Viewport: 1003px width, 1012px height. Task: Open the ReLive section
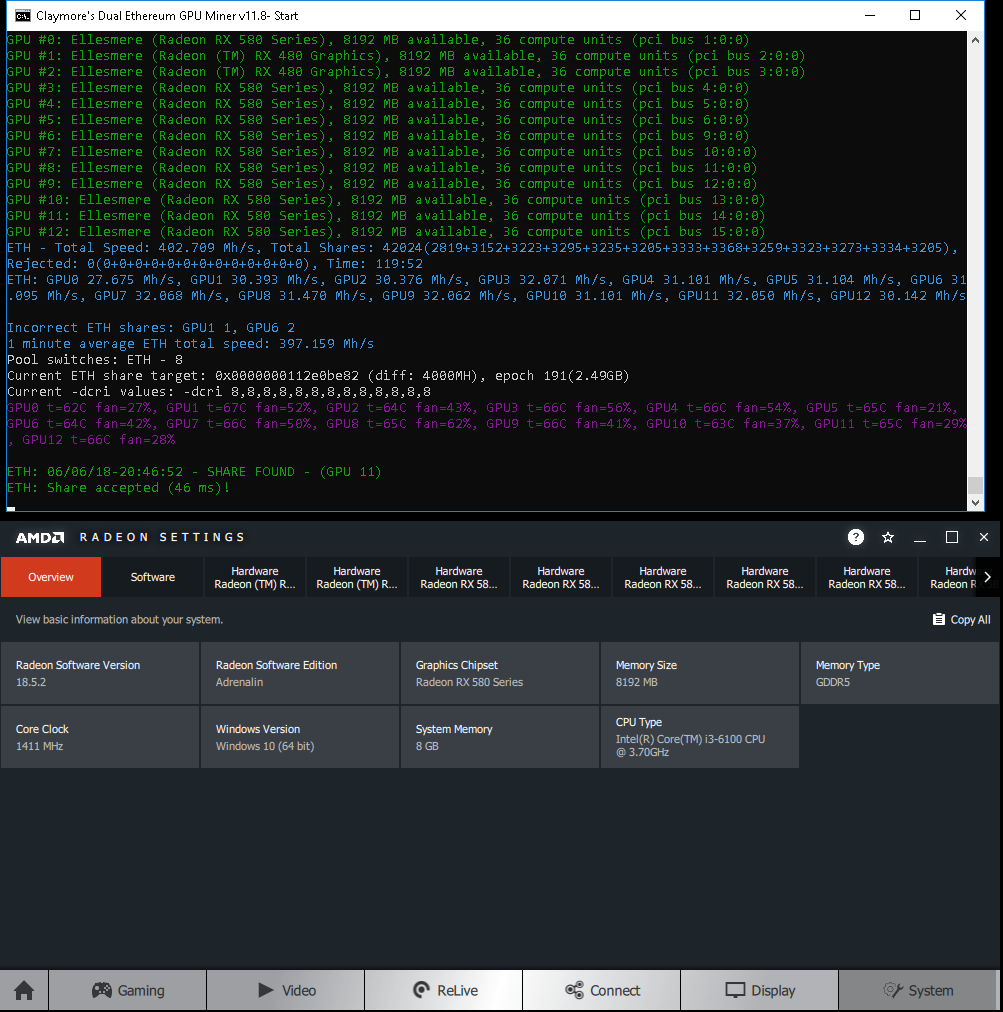[444, 990]
